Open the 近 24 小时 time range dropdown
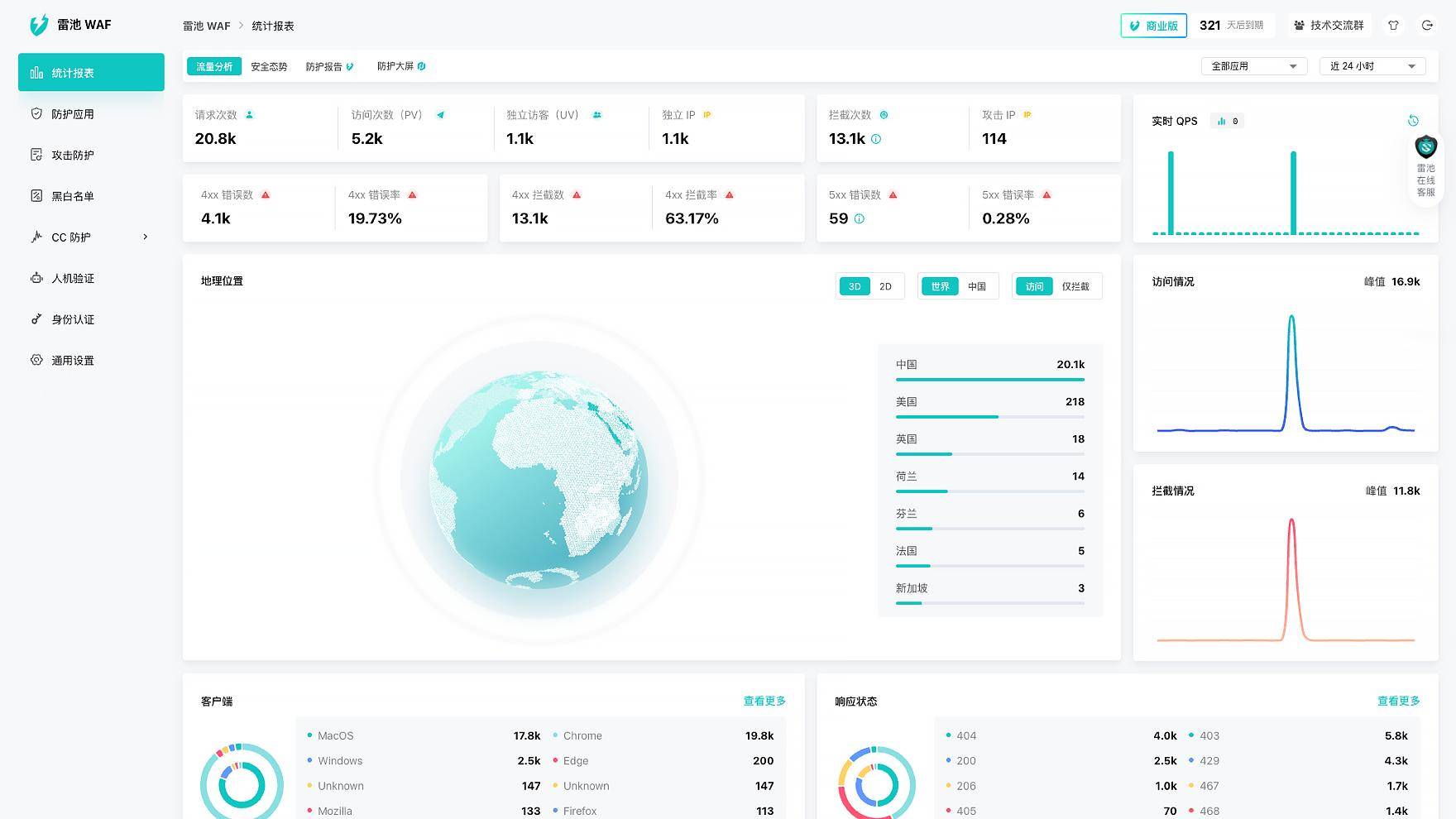 point(1372,66)
